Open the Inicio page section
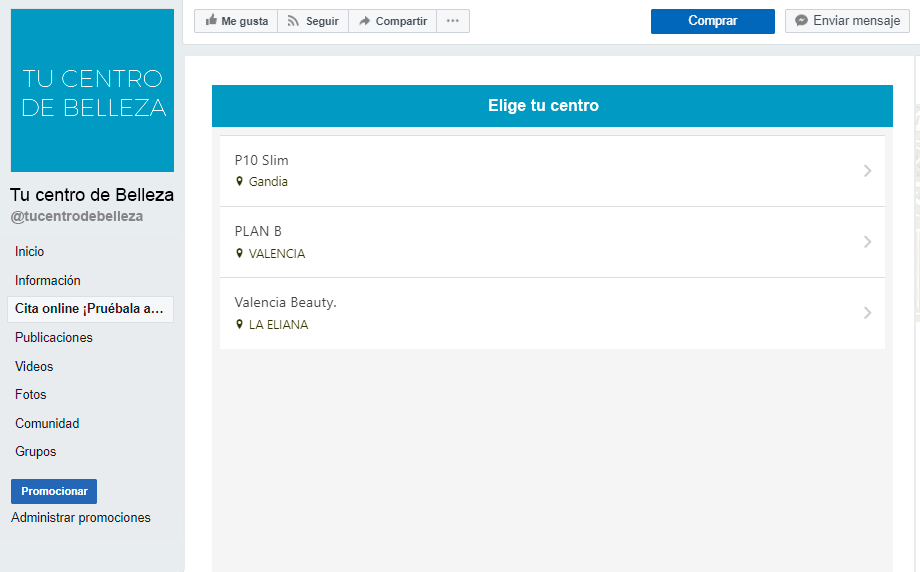This screenshot has height=572, width=920. 29,252
